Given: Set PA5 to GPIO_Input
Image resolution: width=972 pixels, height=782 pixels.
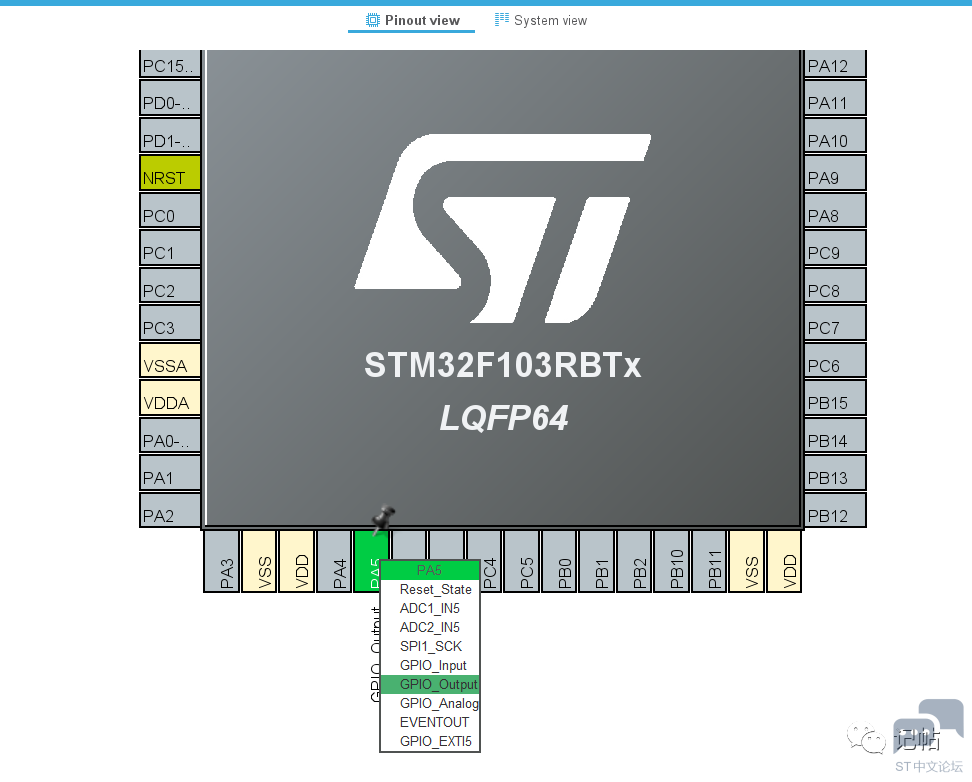Looking at the screenshot, I should [430, 665].
